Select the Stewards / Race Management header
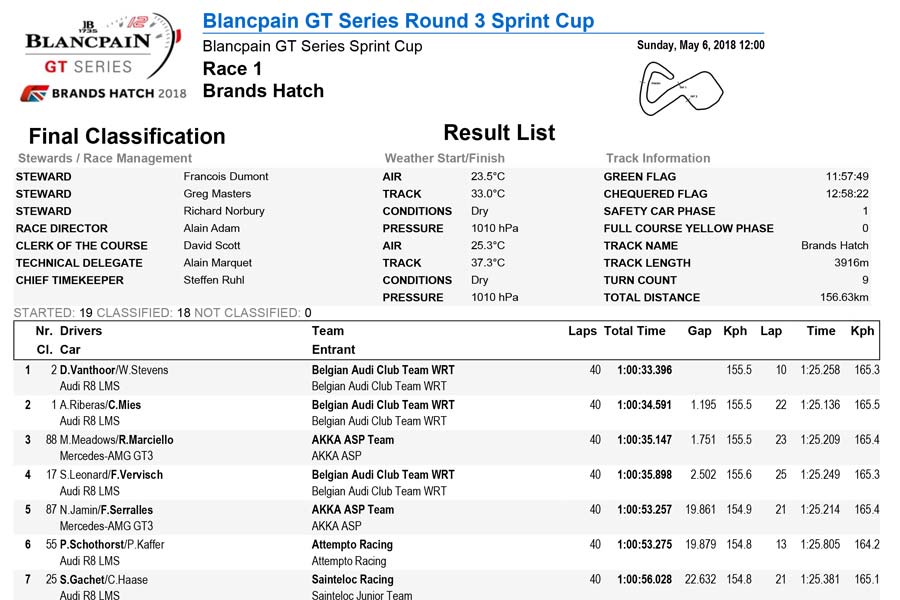The height and width of the screenshot is (600, 900). tap(105, 158)
